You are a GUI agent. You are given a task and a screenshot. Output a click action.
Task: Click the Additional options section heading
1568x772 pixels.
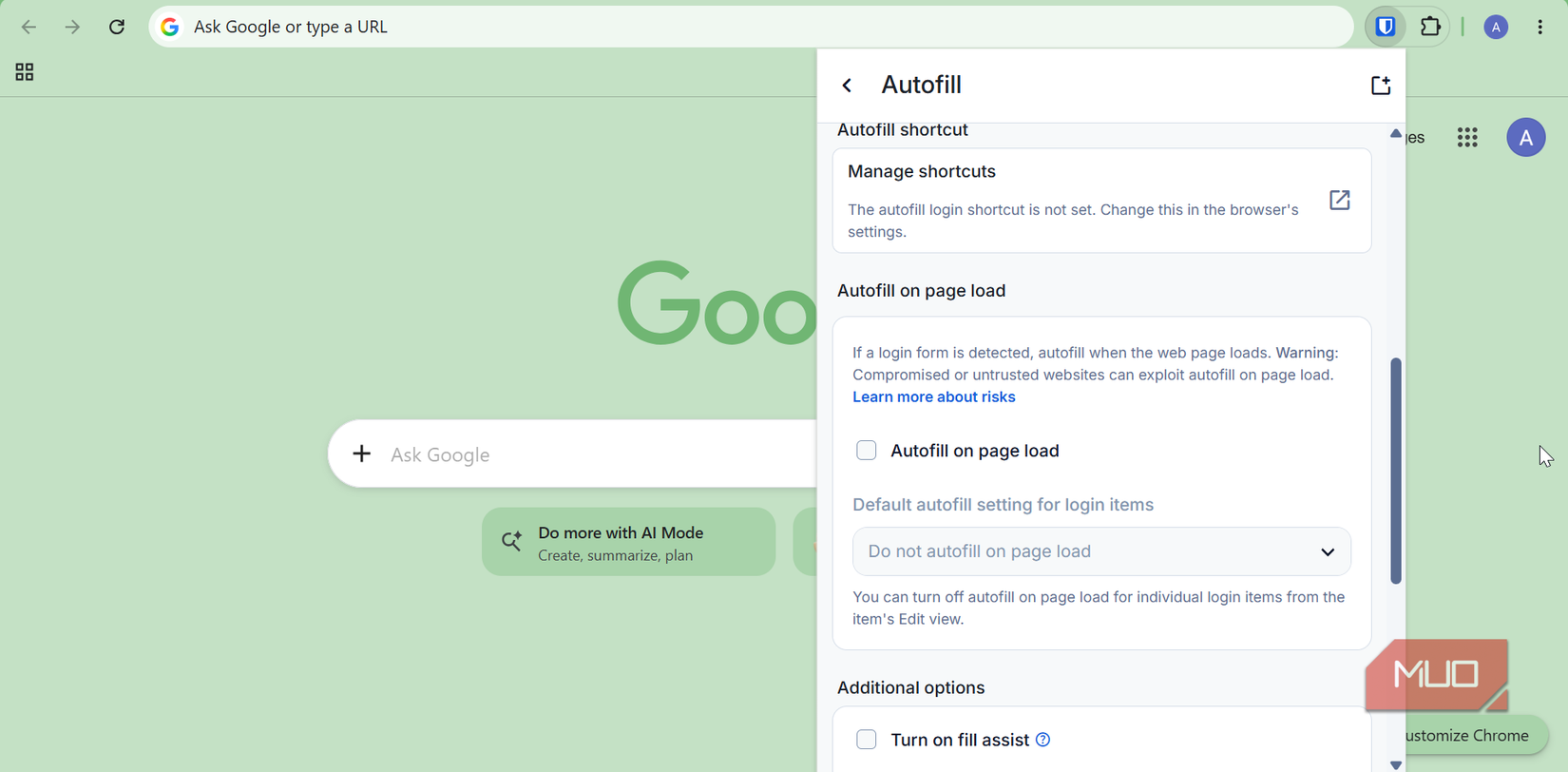click(x=910, y=688)
